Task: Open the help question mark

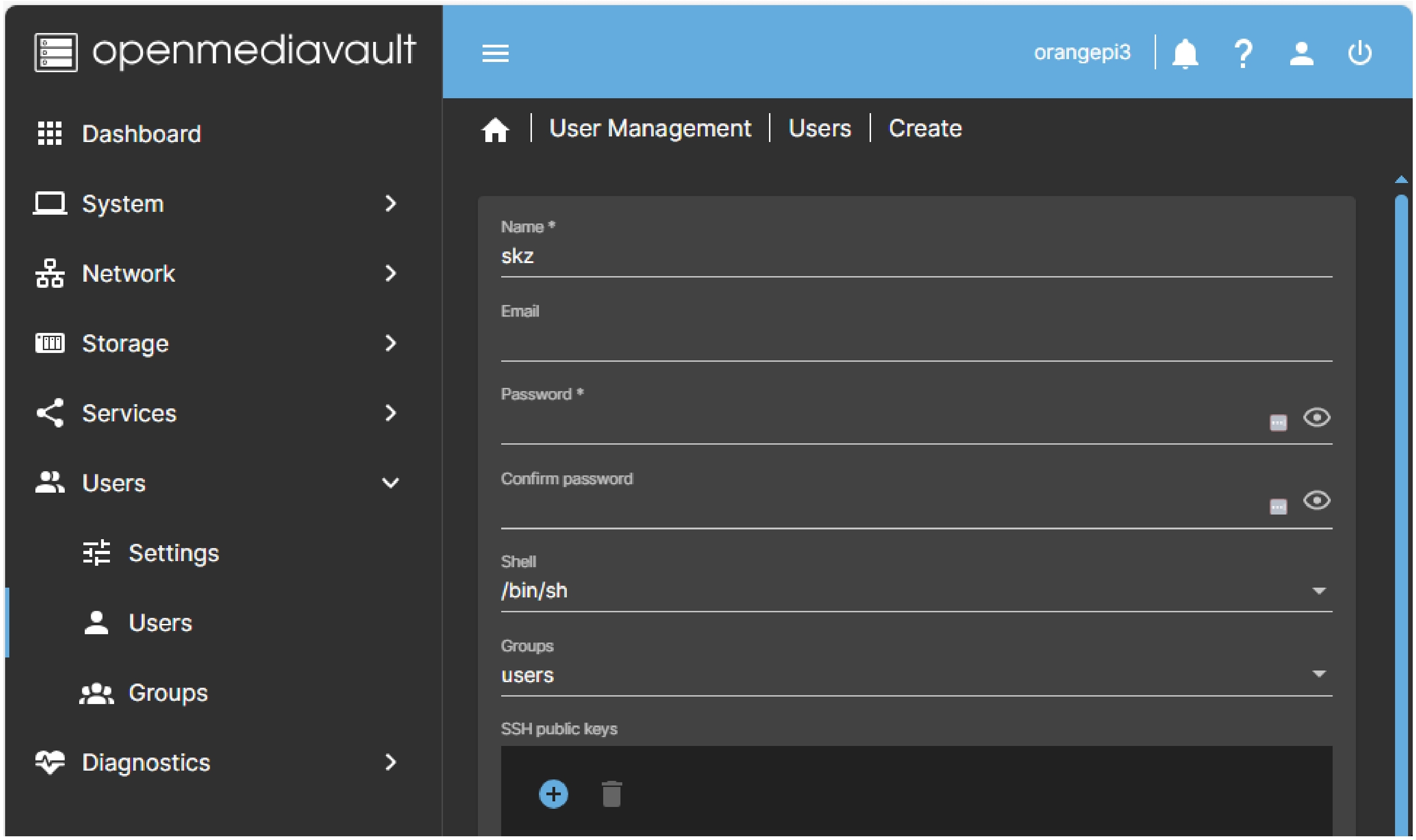Action: (x=1243, y=54)
